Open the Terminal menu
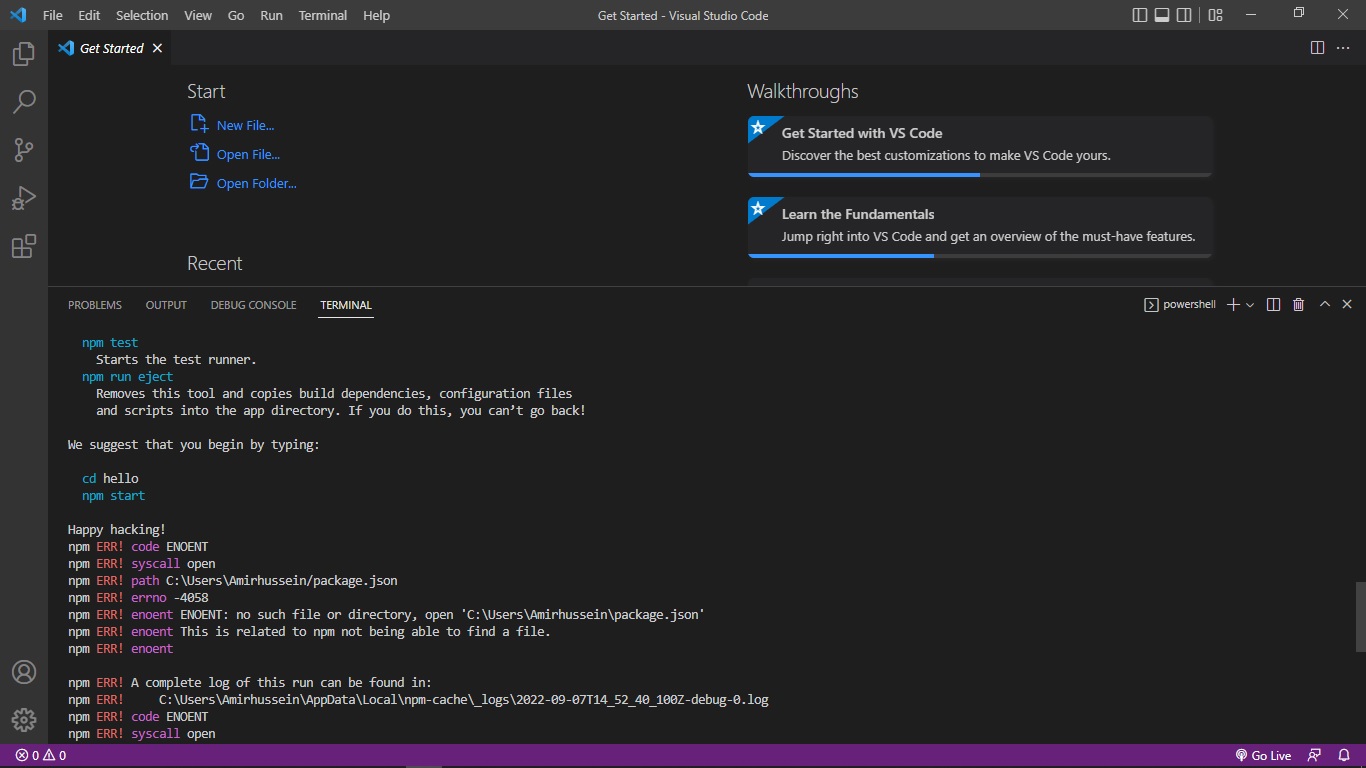 (323, 15)
